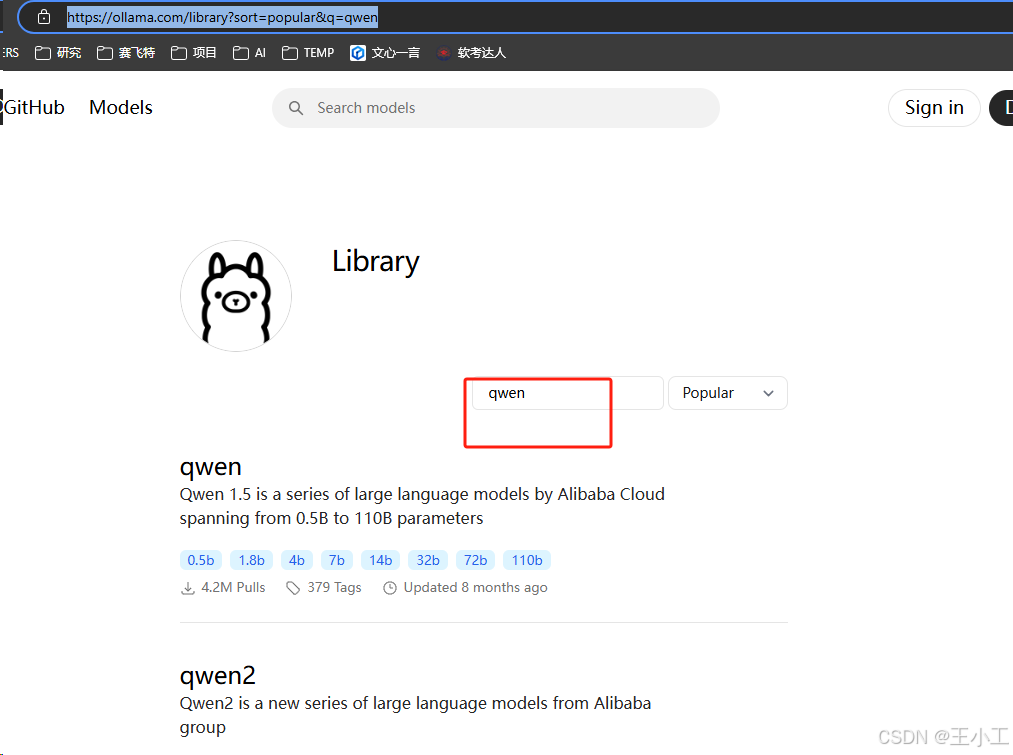Click the Qwen 1.5 description text
Image resolution: width=1013 pixels, height=755 pixels.
pyautogui.click(x=422, y=506)
